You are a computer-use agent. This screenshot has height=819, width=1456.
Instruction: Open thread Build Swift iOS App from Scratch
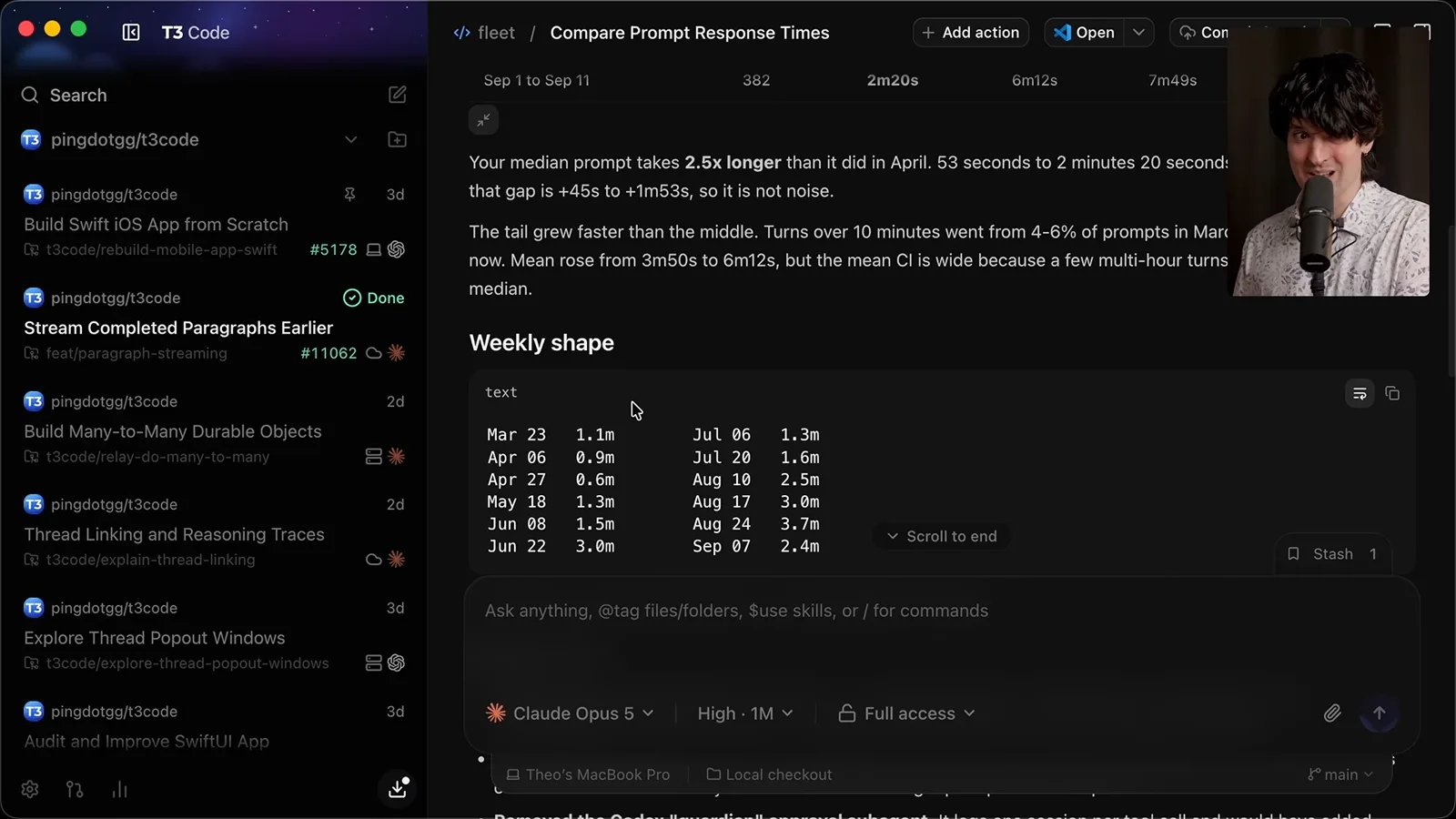[x=156, y=224]
